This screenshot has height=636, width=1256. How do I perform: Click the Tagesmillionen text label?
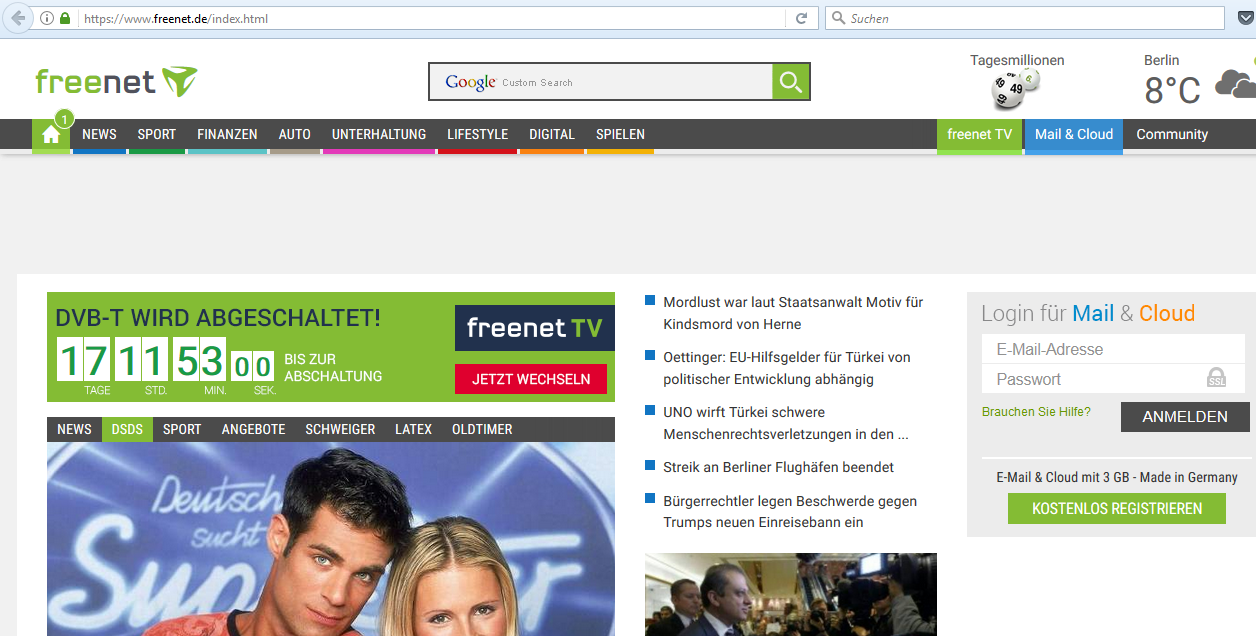1017,60
